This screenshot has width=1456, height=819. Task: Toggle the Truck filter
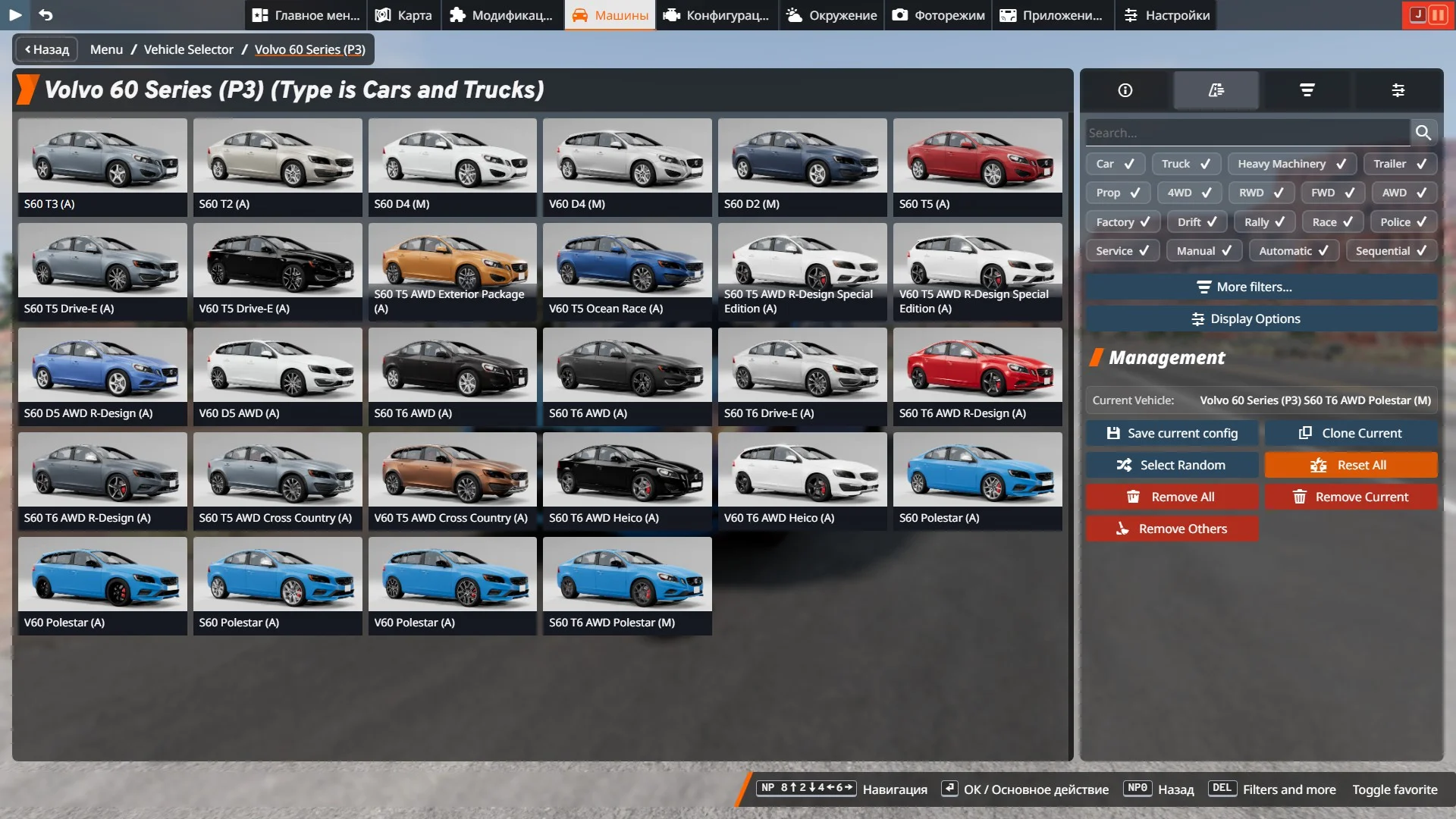point(1186,164)
